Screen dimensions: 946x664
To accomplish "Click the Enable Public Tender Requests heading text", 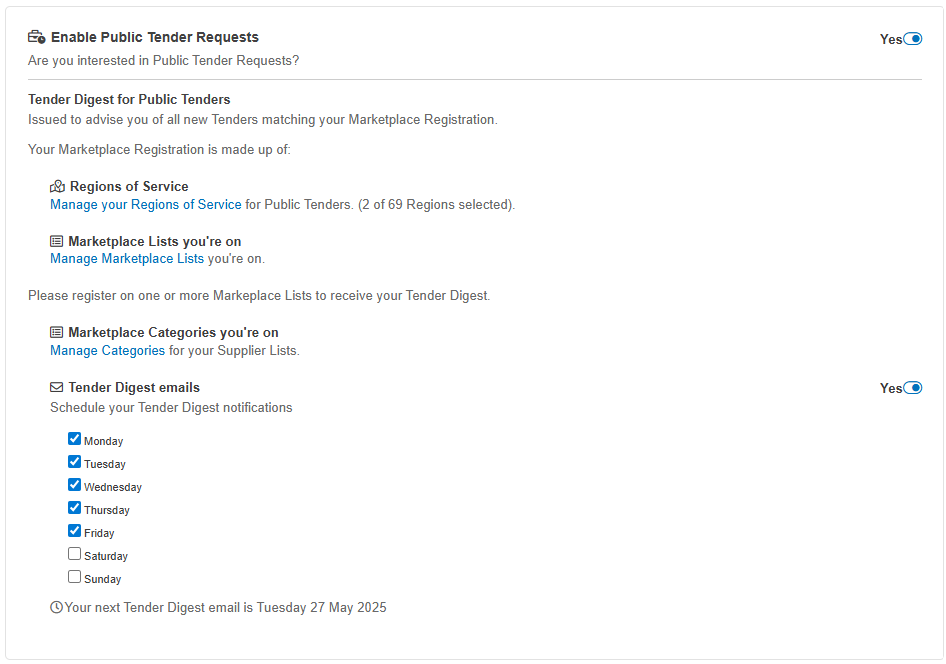I will point(155,37).
